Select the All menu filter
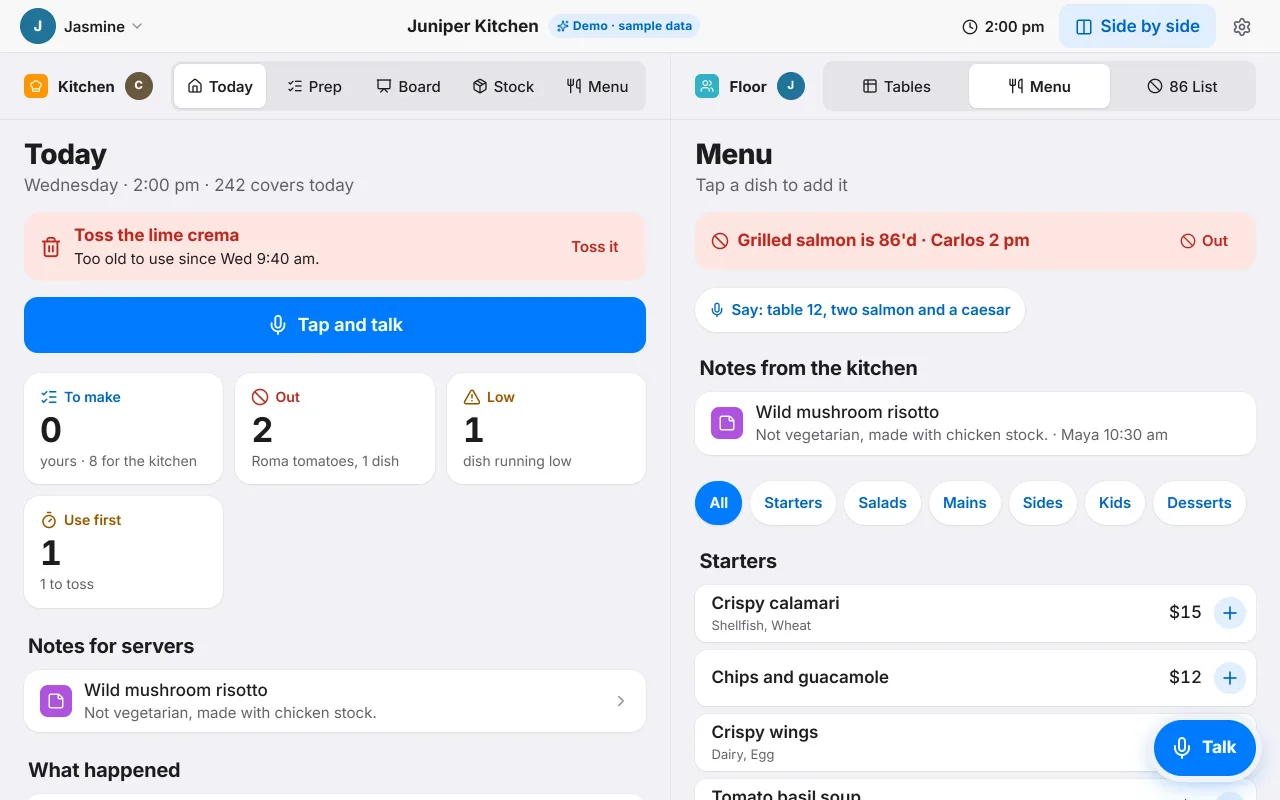This screenshot has height=800, width=1280. (x=718, y=503)
